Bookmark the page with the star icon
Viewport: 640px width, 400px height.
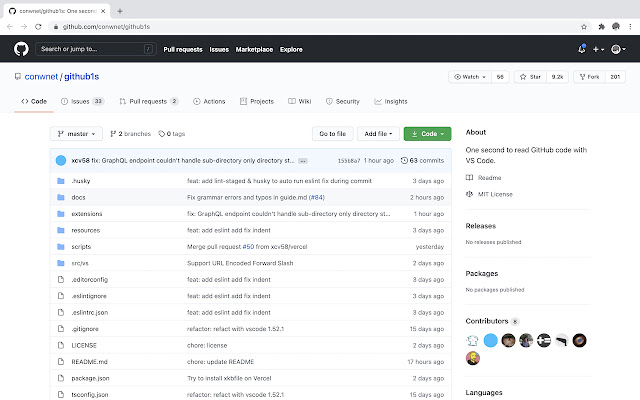click(584, 27)
